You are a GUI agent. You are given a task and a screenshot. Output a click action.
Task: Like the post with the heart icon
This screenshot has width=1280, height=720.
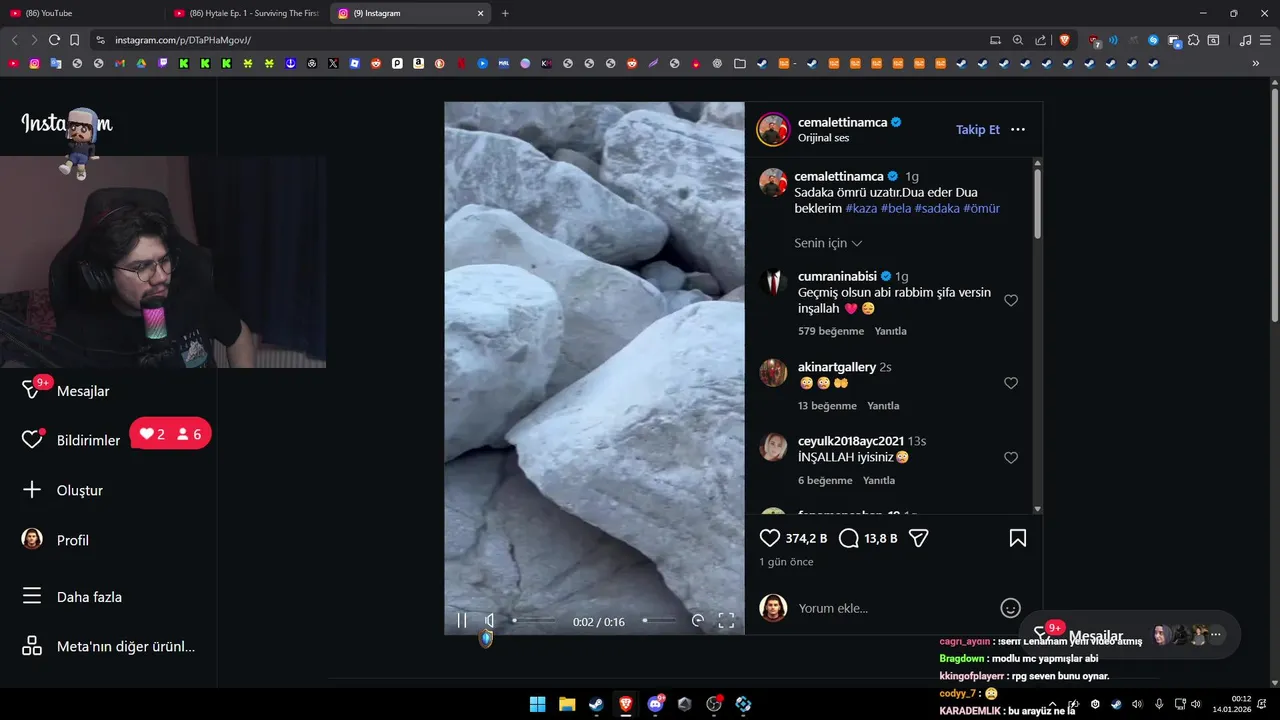pos(770,538)
